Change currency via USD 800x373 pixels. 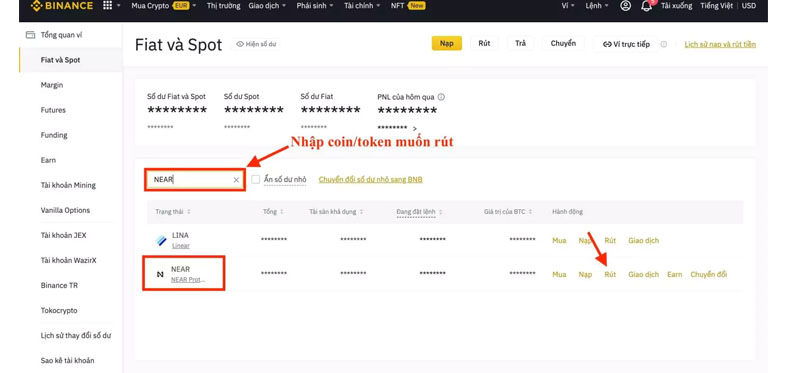click(749, 6)
